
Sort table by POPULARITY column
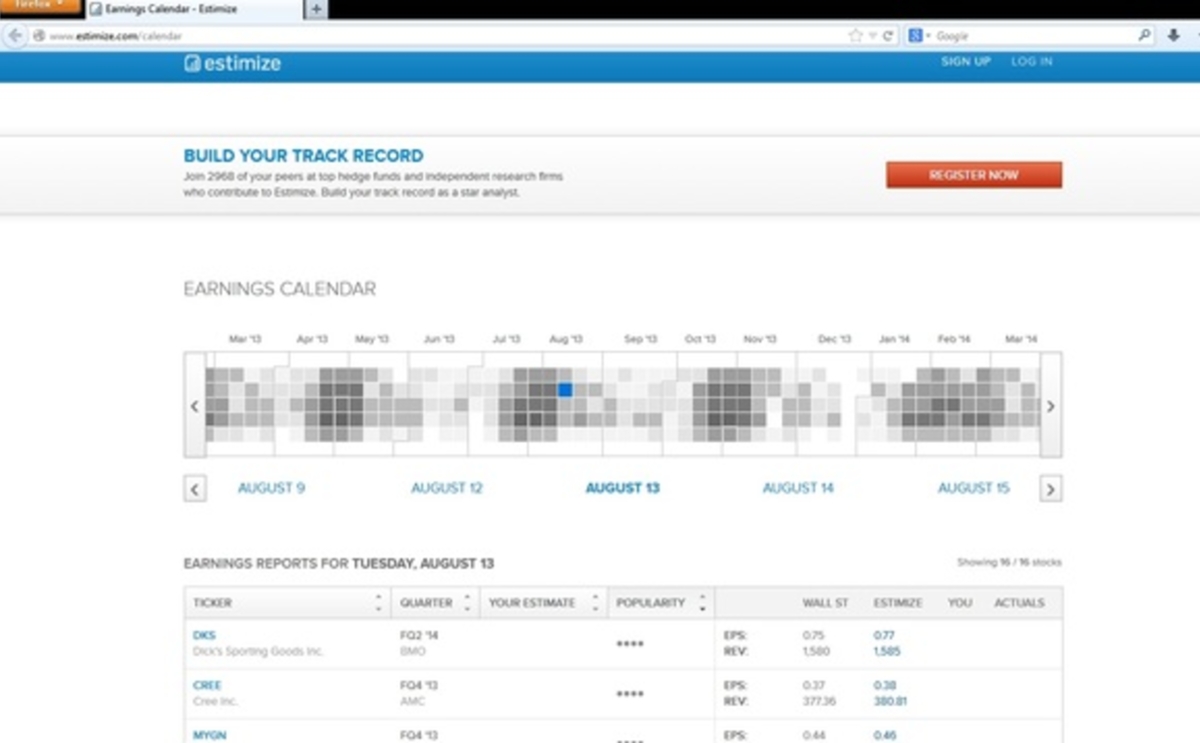tap(661, 603)
